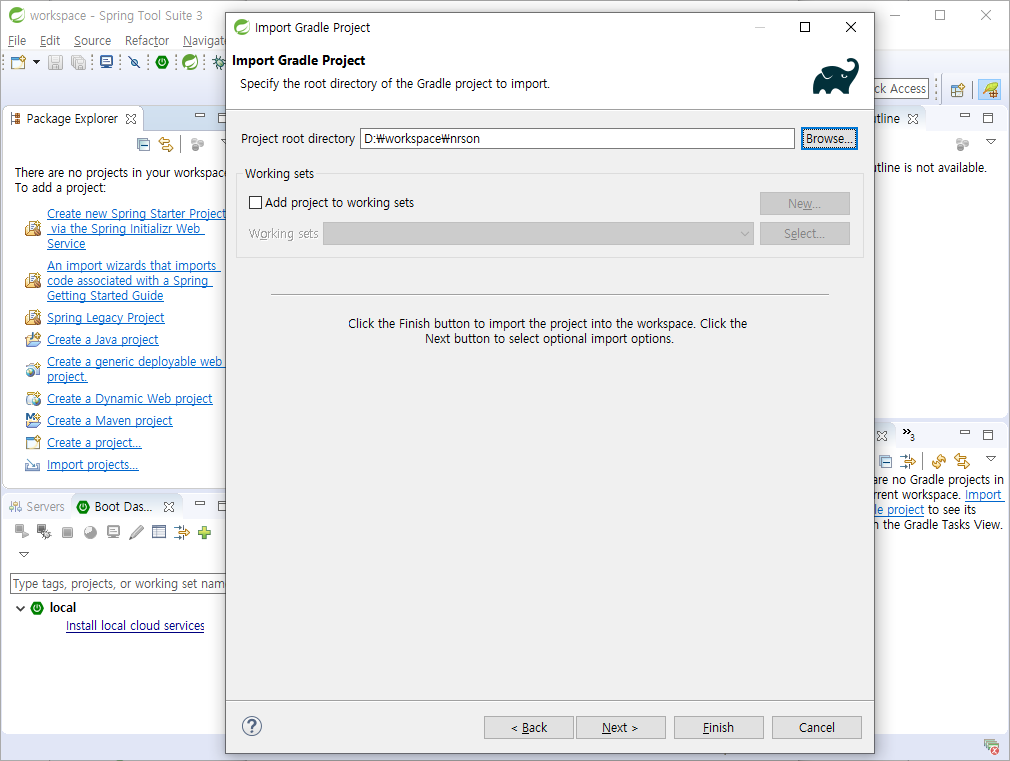Click the open browser globe icon in Boot Dashboard

[x=90, y=532]
